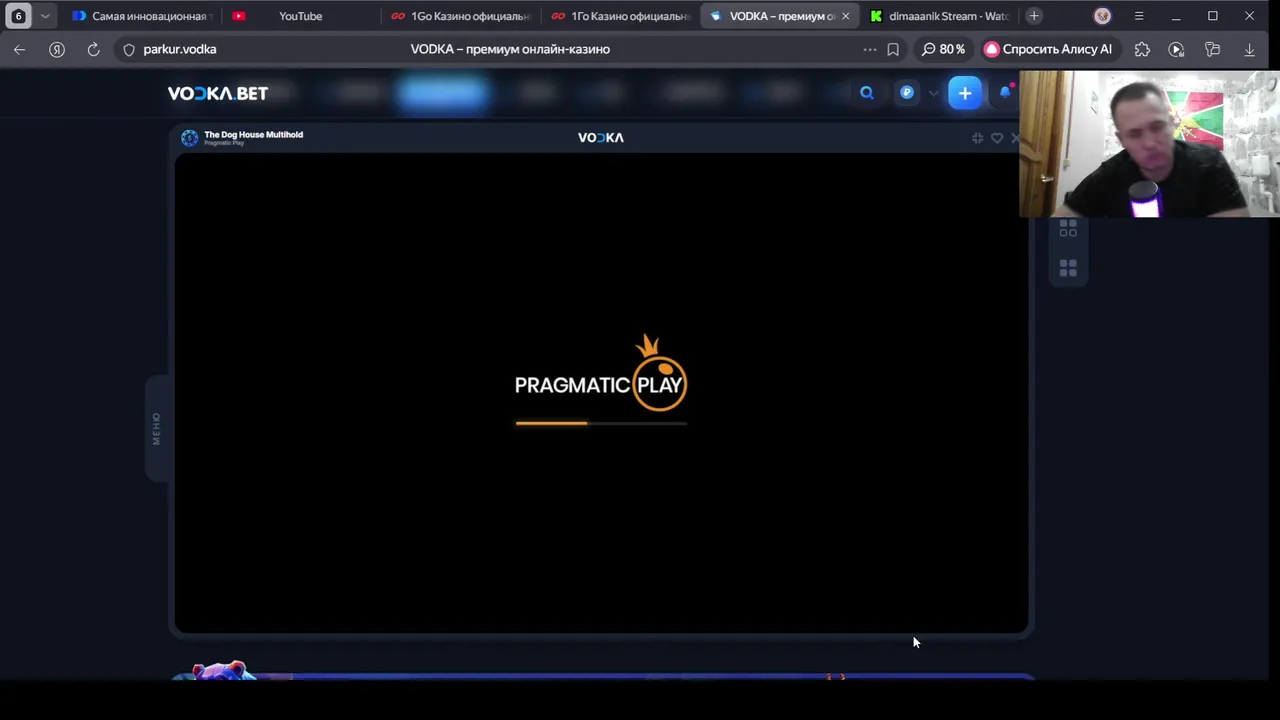1280x720 pixels.
Task: Expand the МЕНЮ side panel tab
Action: click(157, 428)
